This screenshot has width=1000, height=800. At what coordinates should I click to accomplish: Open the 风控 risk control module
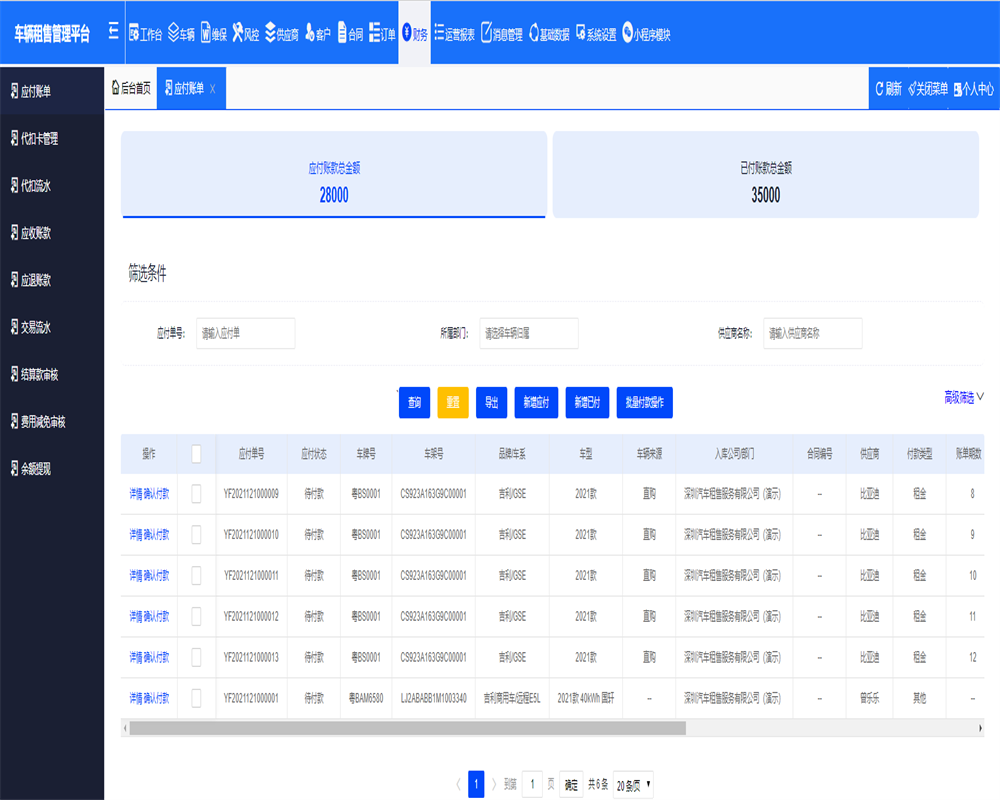pos(245,34)
